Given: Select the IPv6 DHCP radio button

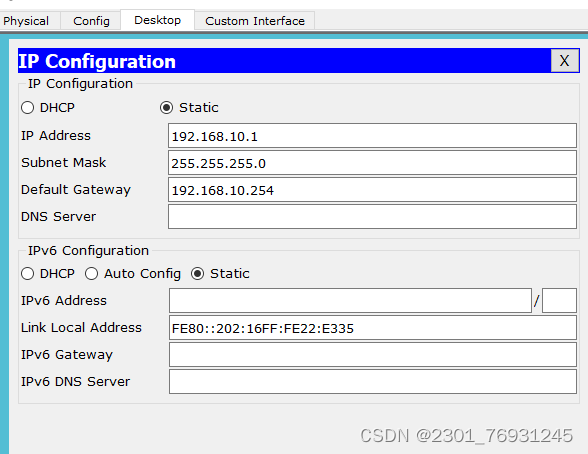Looking at the screenshot, I should point(27,274).
